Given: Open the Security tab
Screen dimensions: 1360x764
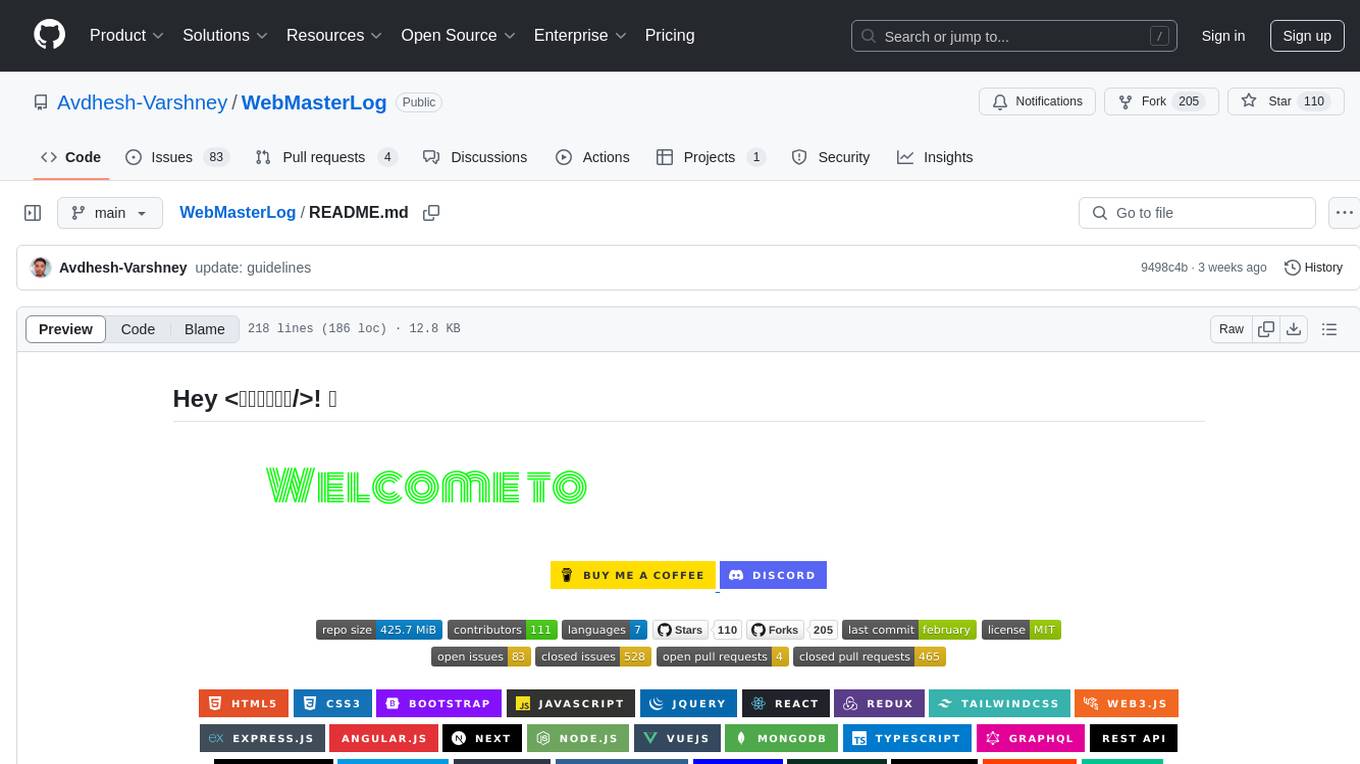Looking at the screenshot, I should click(830, 157).
